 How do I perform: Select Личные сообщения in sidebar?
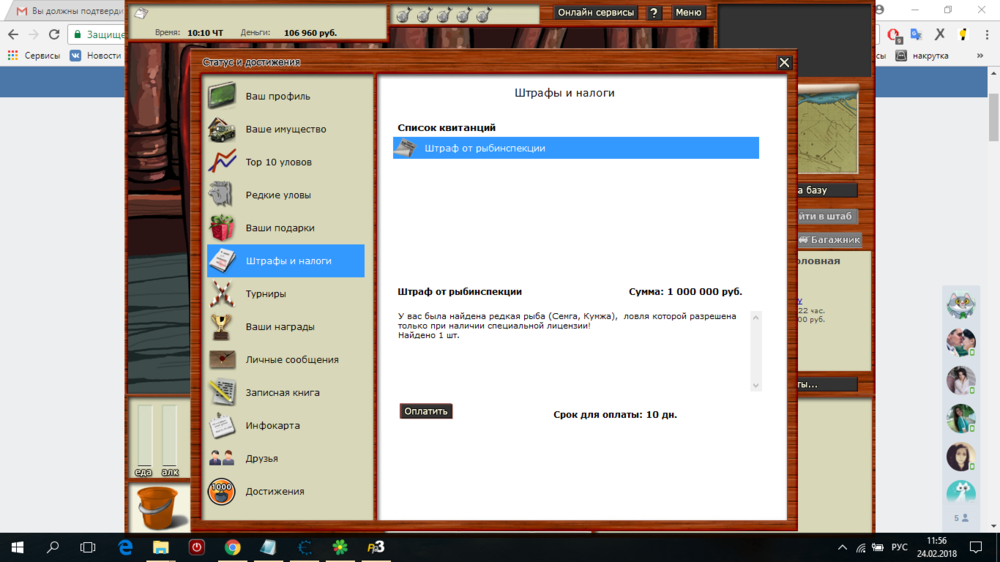(x=291, y=360)
